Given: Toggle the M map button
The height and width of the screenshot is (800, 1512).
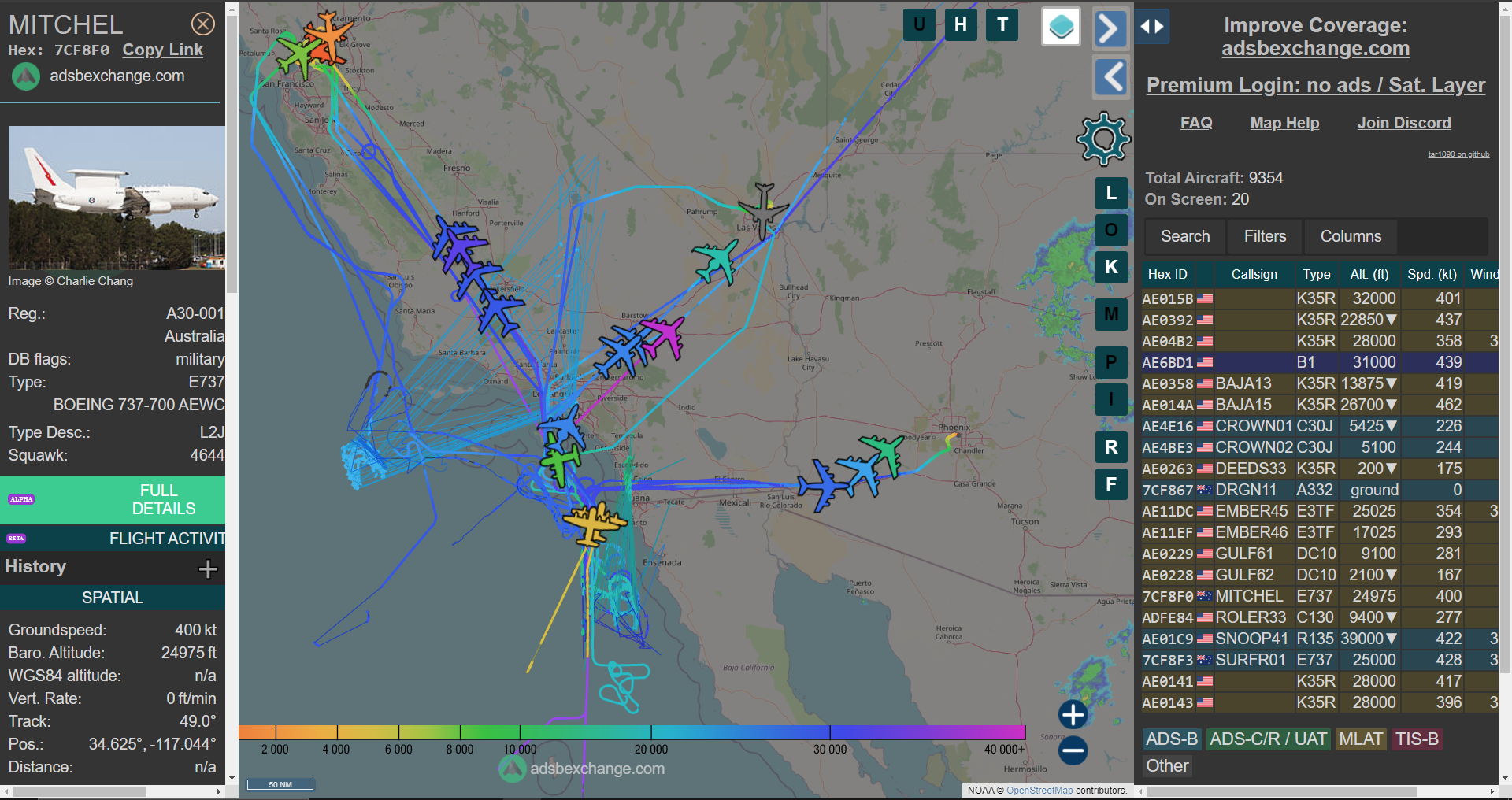Looking at the screenshot, I should pos(1111,314).
